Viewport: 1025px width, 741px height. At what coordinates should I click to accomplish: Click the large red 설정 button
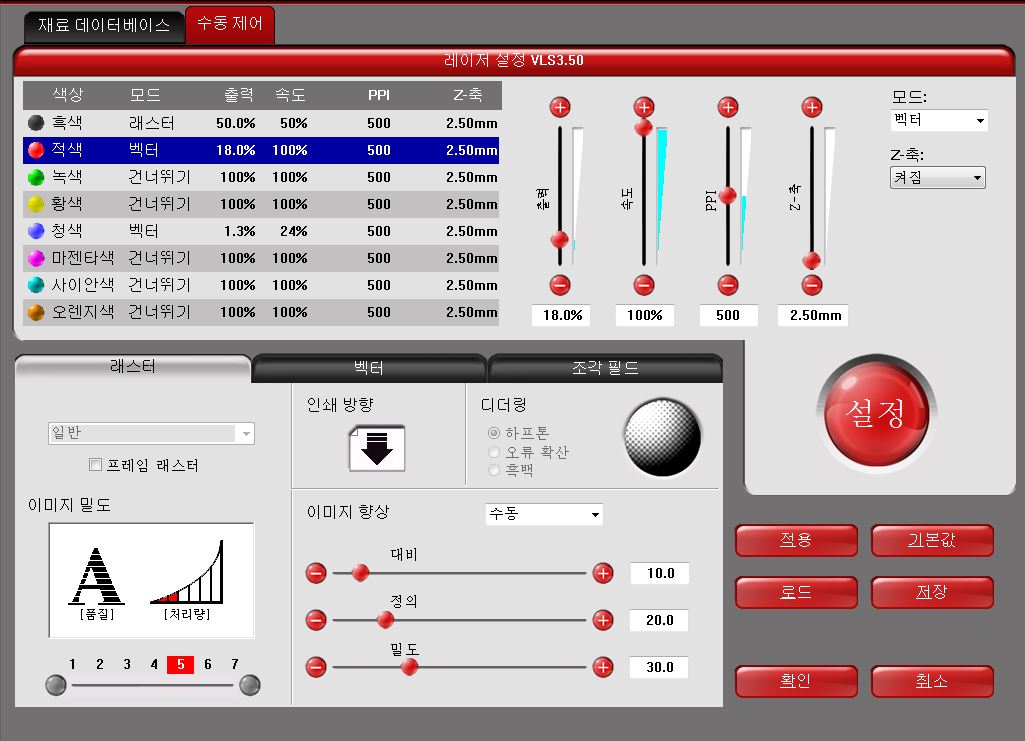(876, 413)
